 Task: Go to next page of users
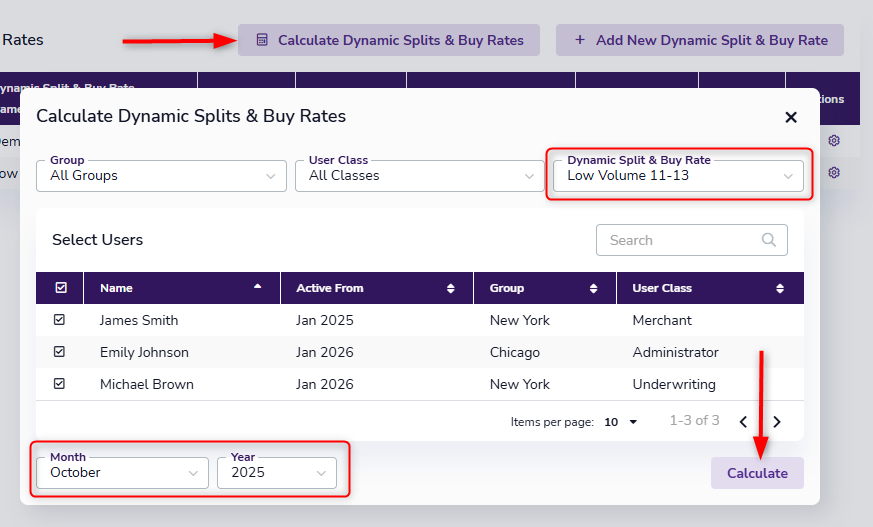coord(777,422)
